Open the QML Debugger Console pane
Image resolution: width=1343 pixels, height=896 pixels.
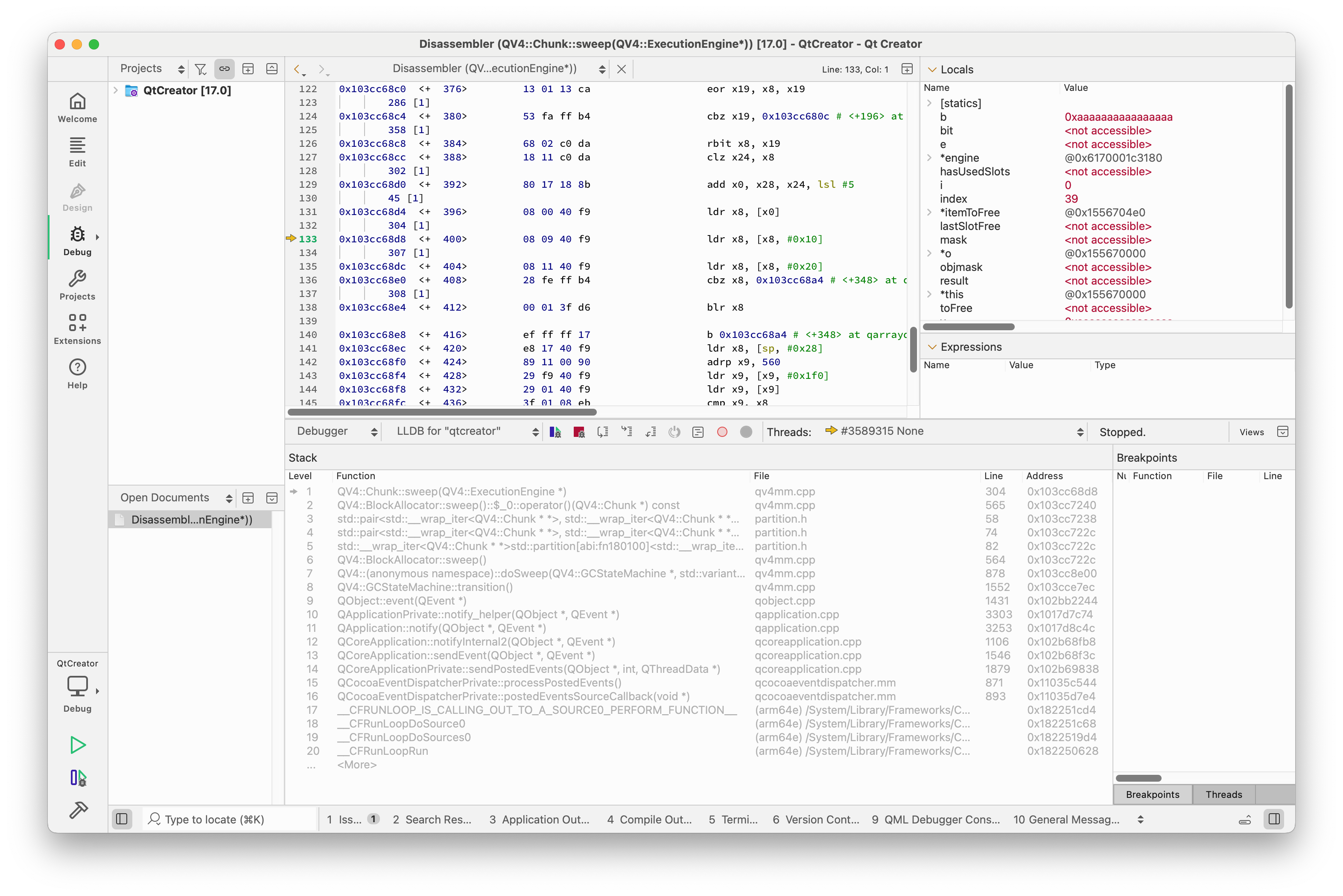(x=935, y=820)
